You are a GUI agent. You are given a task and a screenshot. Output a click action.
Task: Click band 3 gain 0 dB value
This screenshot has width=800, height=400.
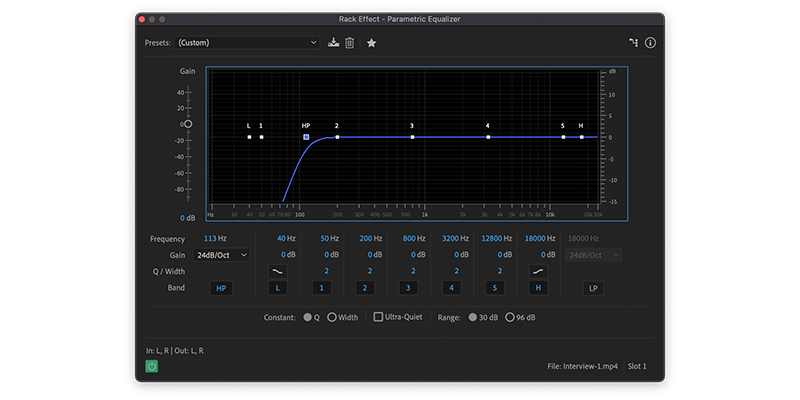click(x=418, y=255)
